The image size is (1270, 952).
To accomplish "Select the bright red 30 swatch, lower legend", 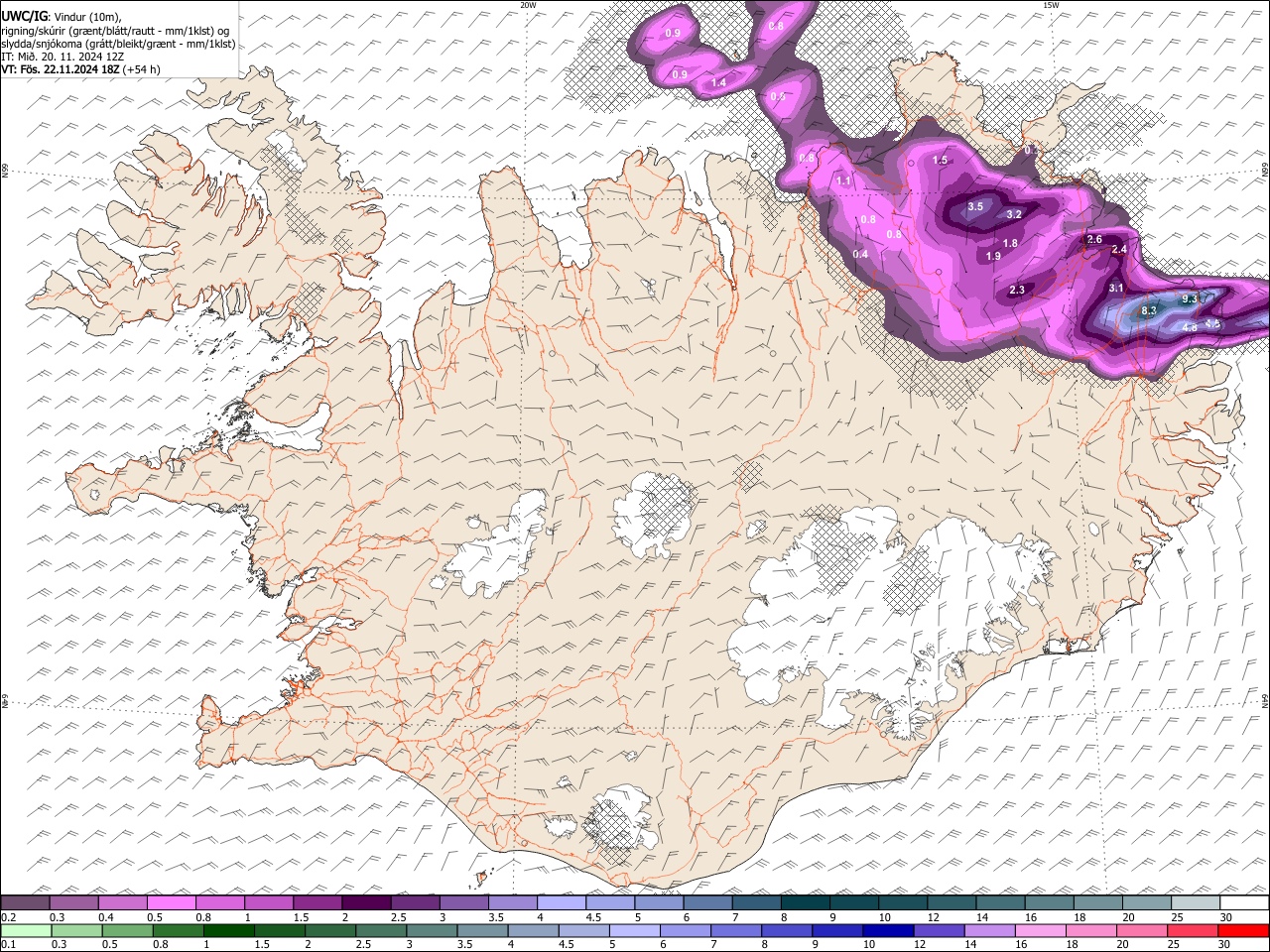I will [1243, 930].
